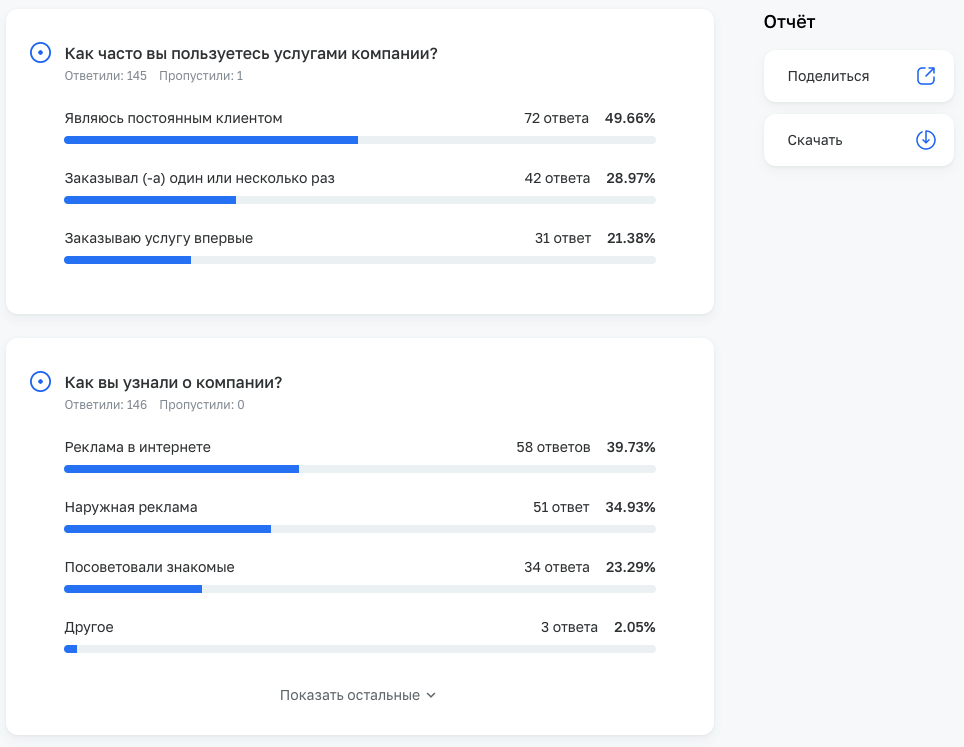This screenshot has height=747, width=964.
Task: Click the 'Реклама в интернете' progress bar
Action: click(359, 469)
